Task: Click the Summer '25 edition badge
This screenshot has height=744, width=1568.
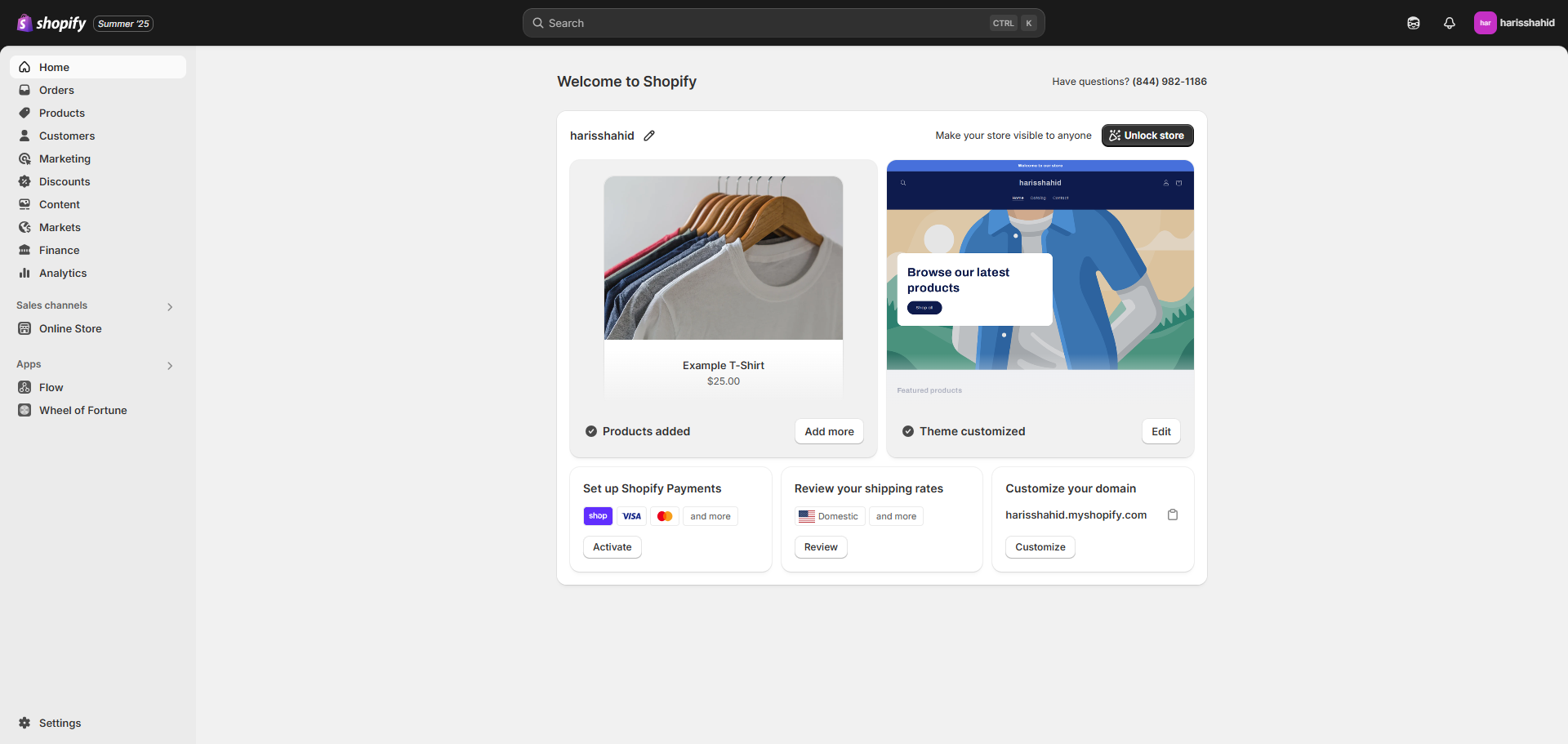Action: (x=123, y=24)
